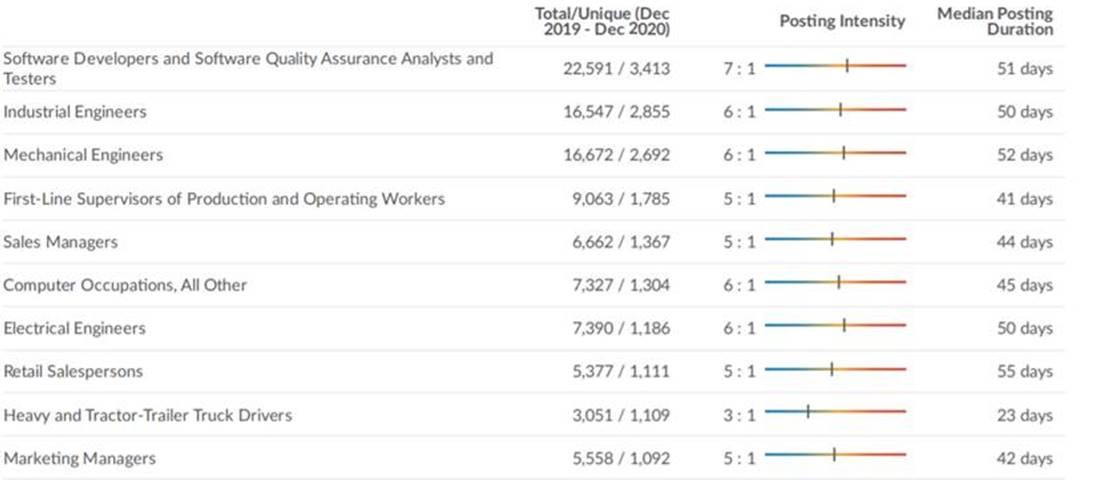Click Heavy and Tractor-Trailer Truck Drivers
This screenshot has width=1104, height=480.
pyautogui.click(x=147, y=415)
